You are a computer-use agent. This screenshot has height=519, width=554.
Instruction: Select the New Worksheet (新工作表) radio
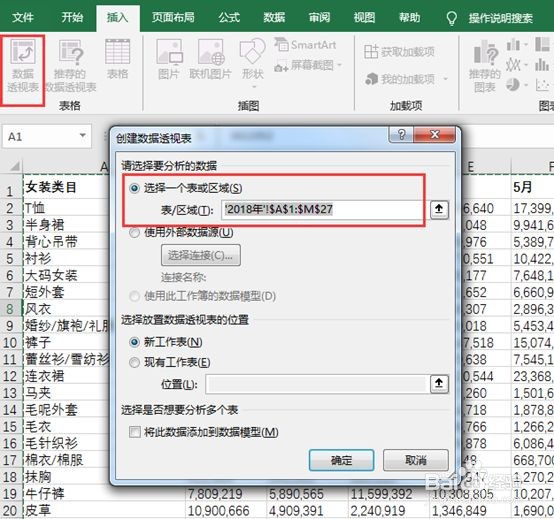(x=135, y=342)
